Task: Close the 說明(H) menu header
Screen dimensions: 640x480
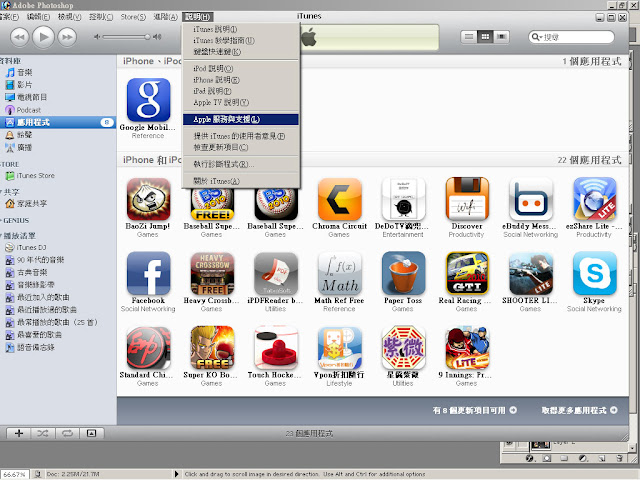Action: tap(198, 17)
